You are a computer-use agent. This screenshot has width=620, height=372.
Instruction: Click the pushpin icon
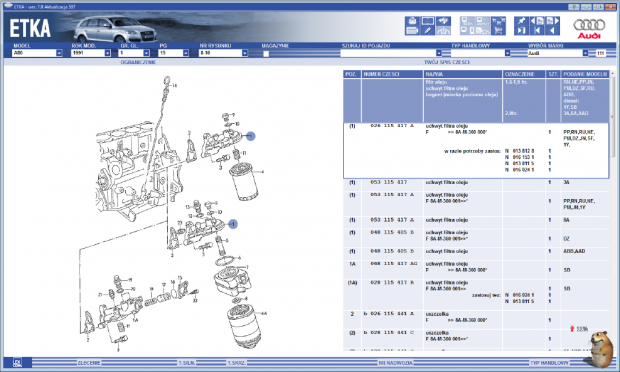pyautogui.click(x=522, y=21)
